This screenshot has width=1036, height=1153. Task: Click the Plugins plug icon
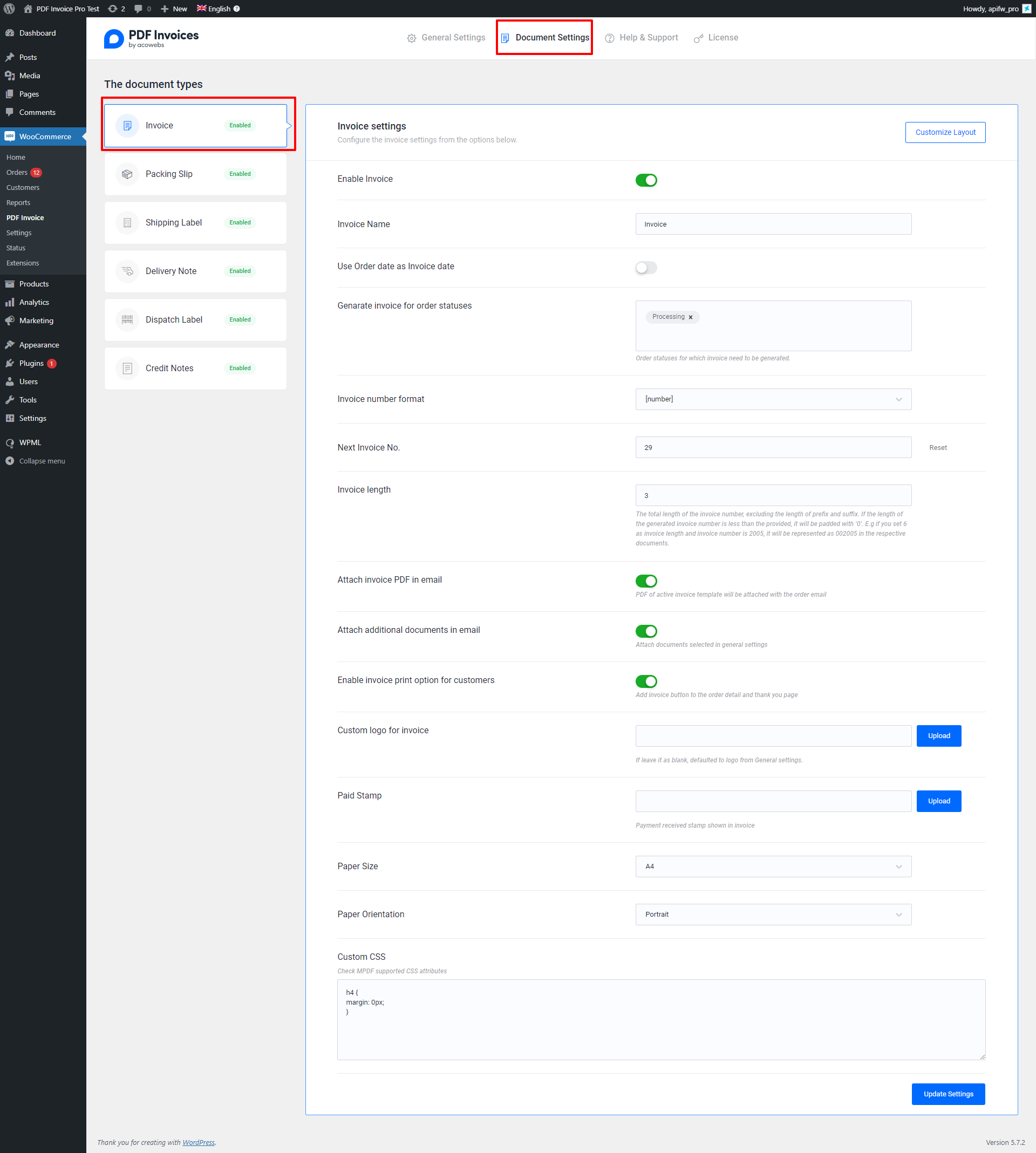[x=10, y=363]
